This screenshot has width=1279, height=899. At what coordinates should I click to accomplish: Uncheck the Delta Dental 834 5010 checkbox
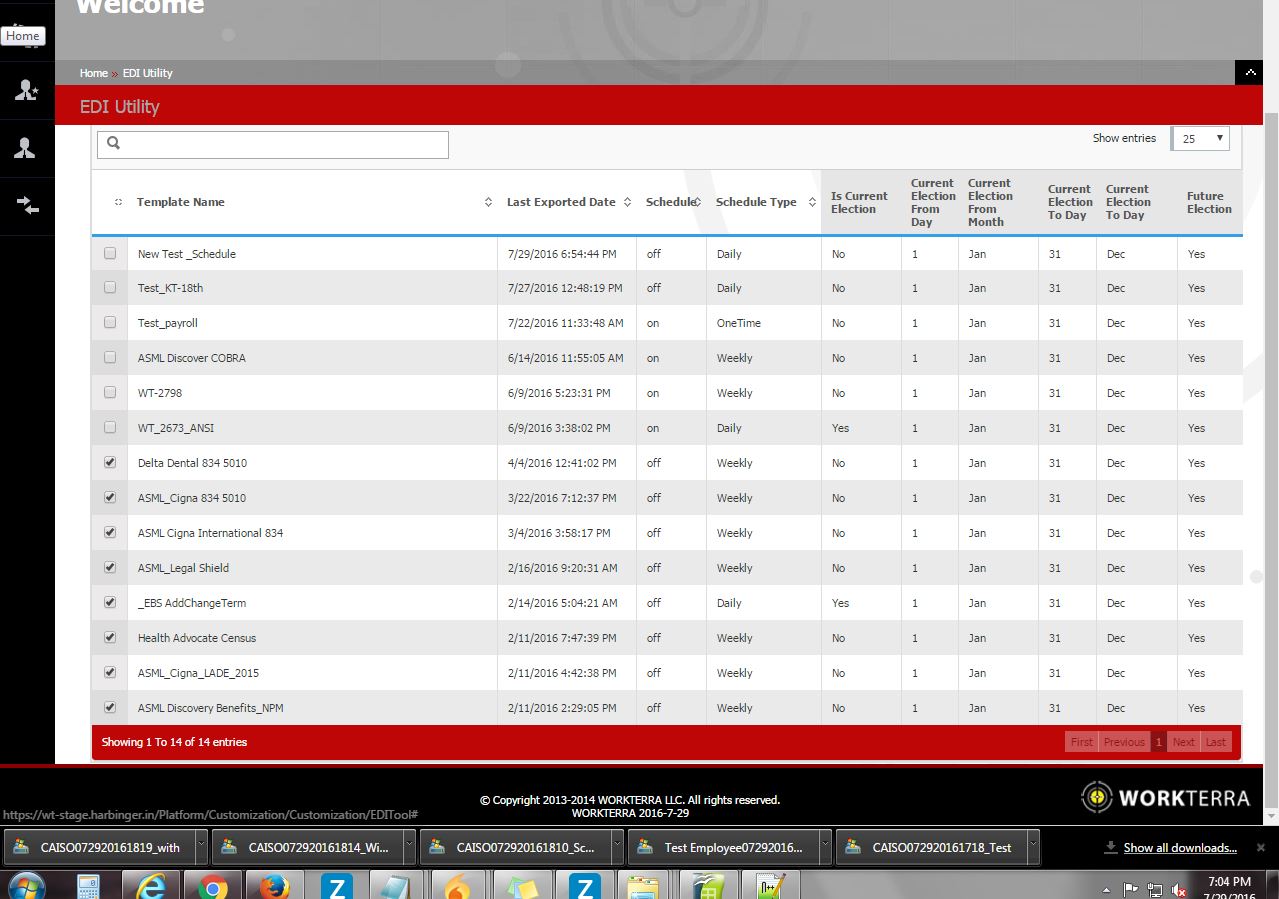click(x=110, y=463)
